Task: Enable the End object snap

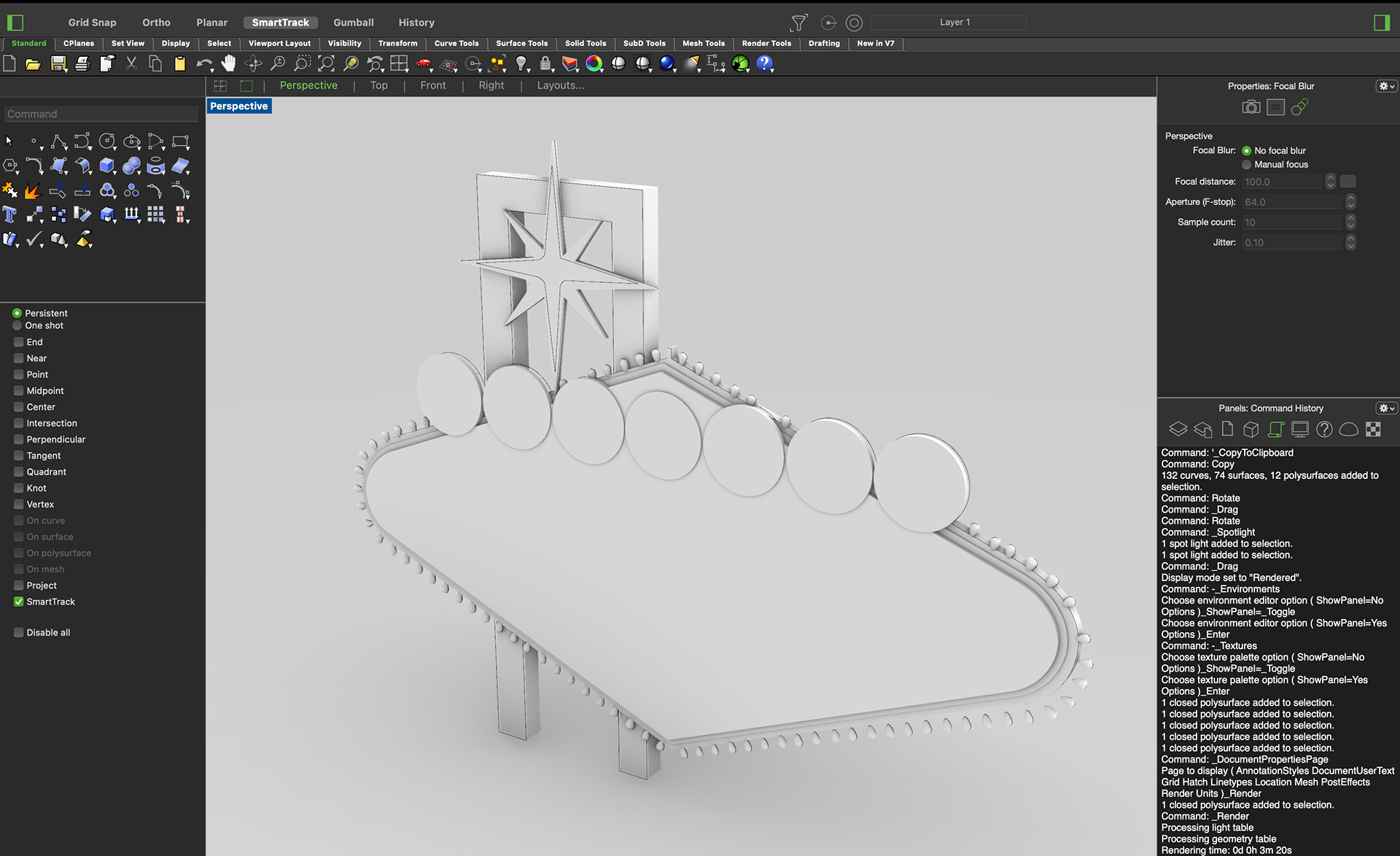Action: pos(19,342)
